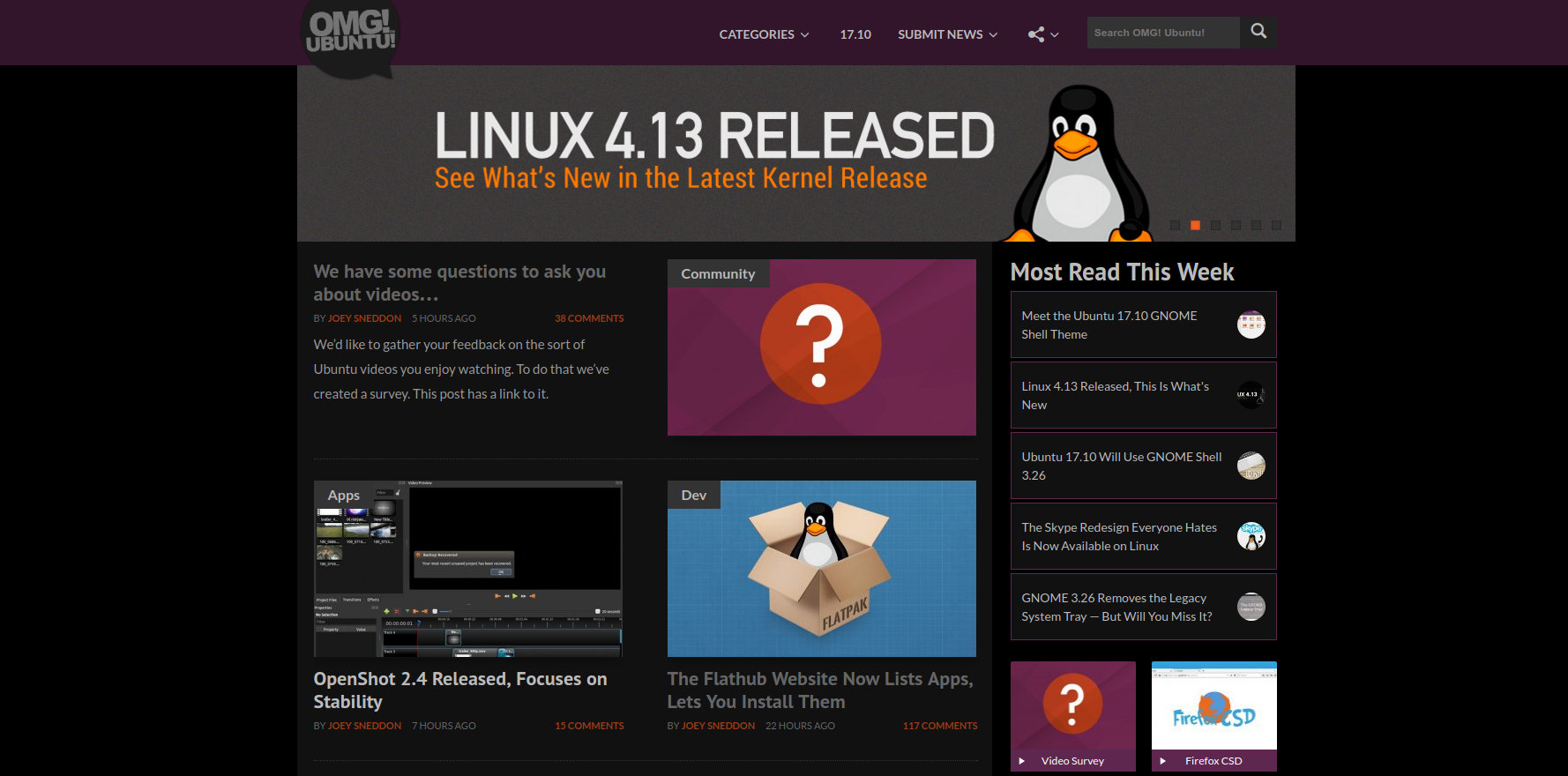
Task: Click author Joey Sneddon on OpenShot article
Action: tap(364, 726)
